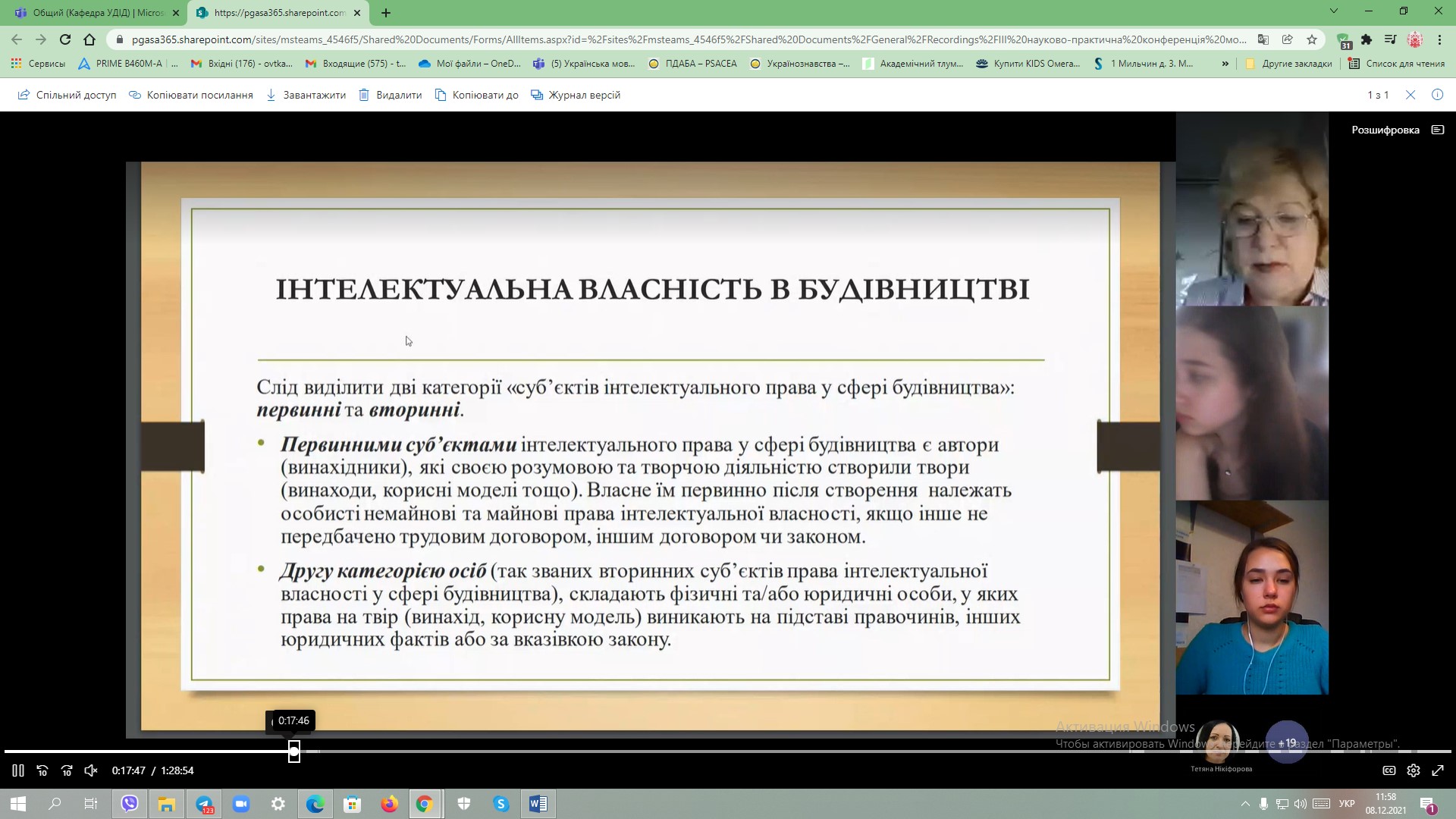
Task: Open Word from the taskbar
Action: 538,804
